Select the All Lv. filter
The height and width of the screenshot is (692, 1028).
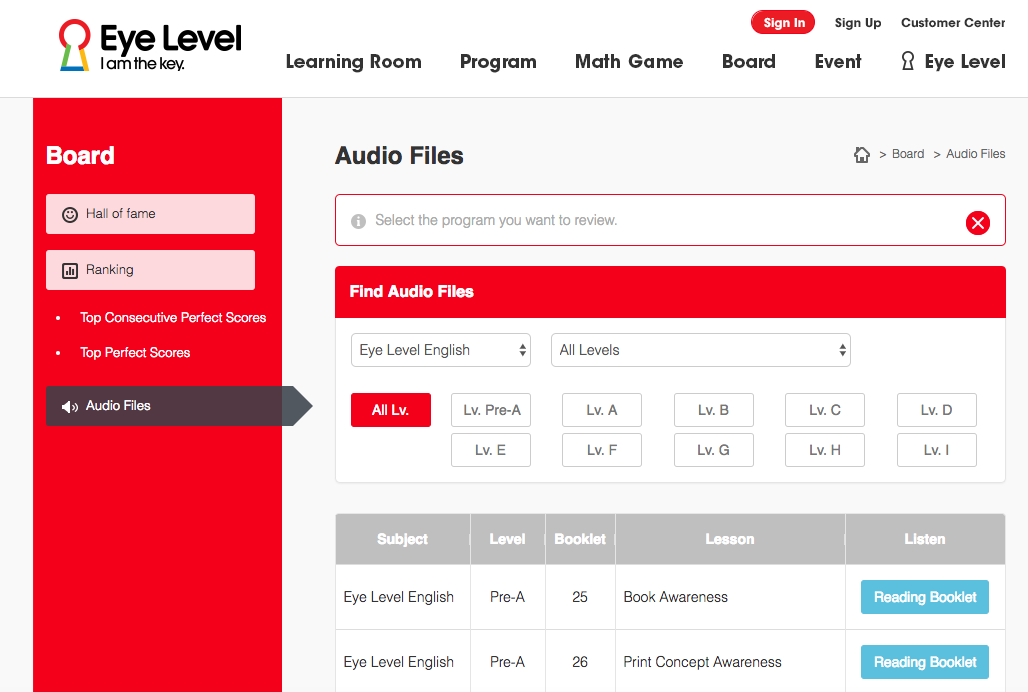pyautogui.click(x=391, y=410)
